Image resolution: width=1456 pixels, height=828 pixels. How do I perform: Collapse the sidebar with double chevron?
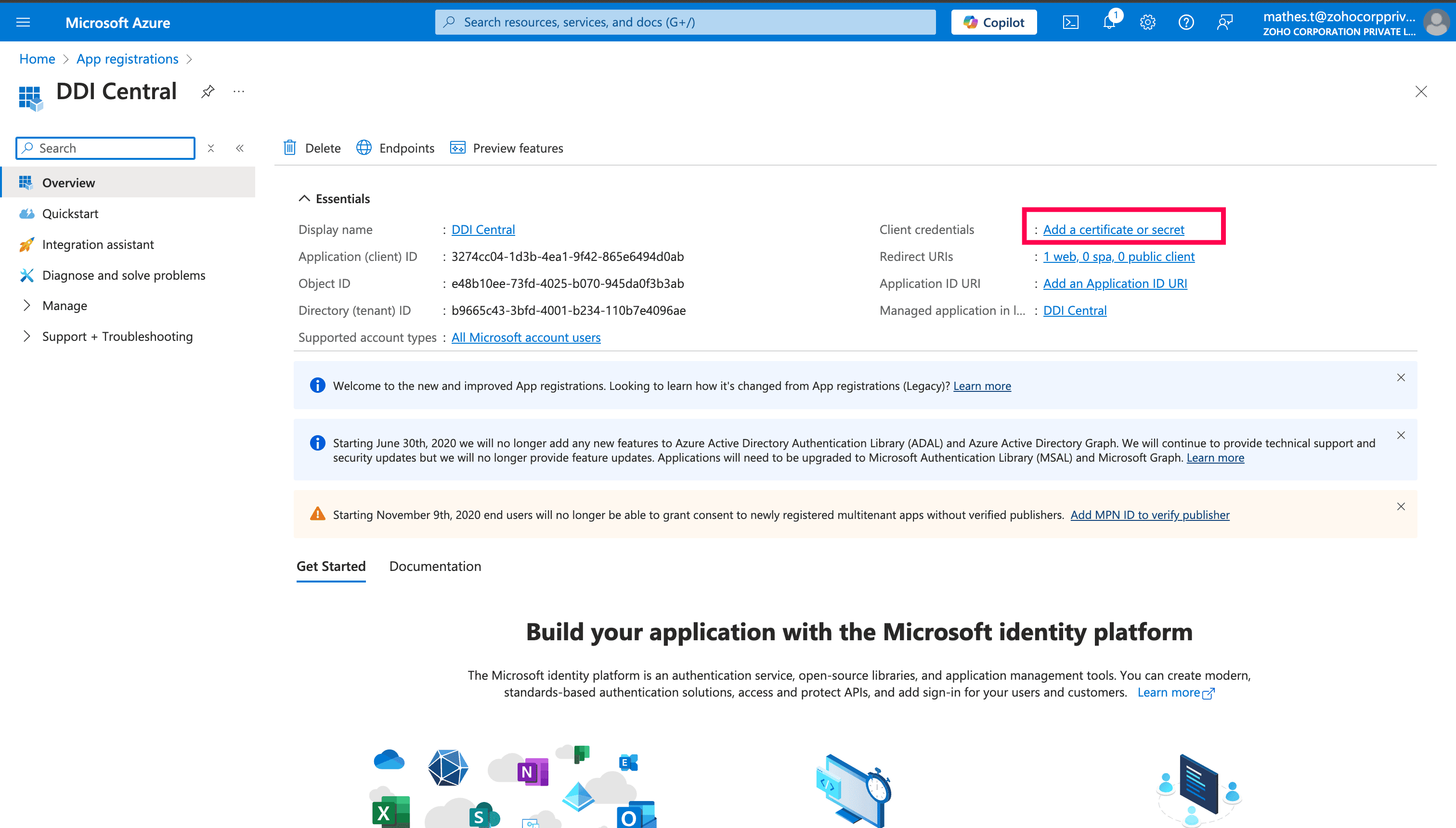pyautogui.click(x=240, y=148)
